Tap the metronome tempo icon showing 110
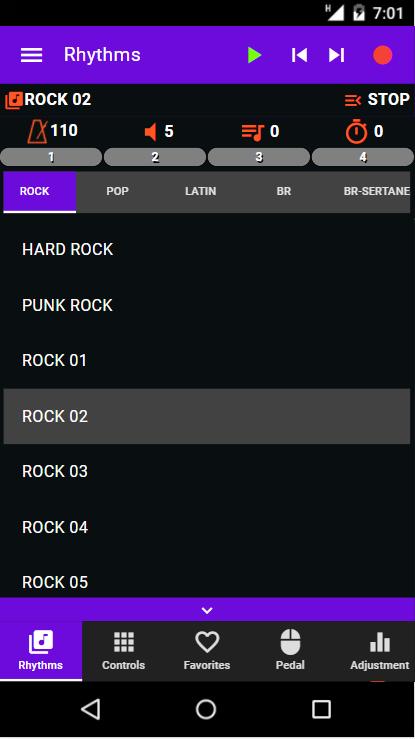This screenshot has height=739, width=415. point(37,131)
